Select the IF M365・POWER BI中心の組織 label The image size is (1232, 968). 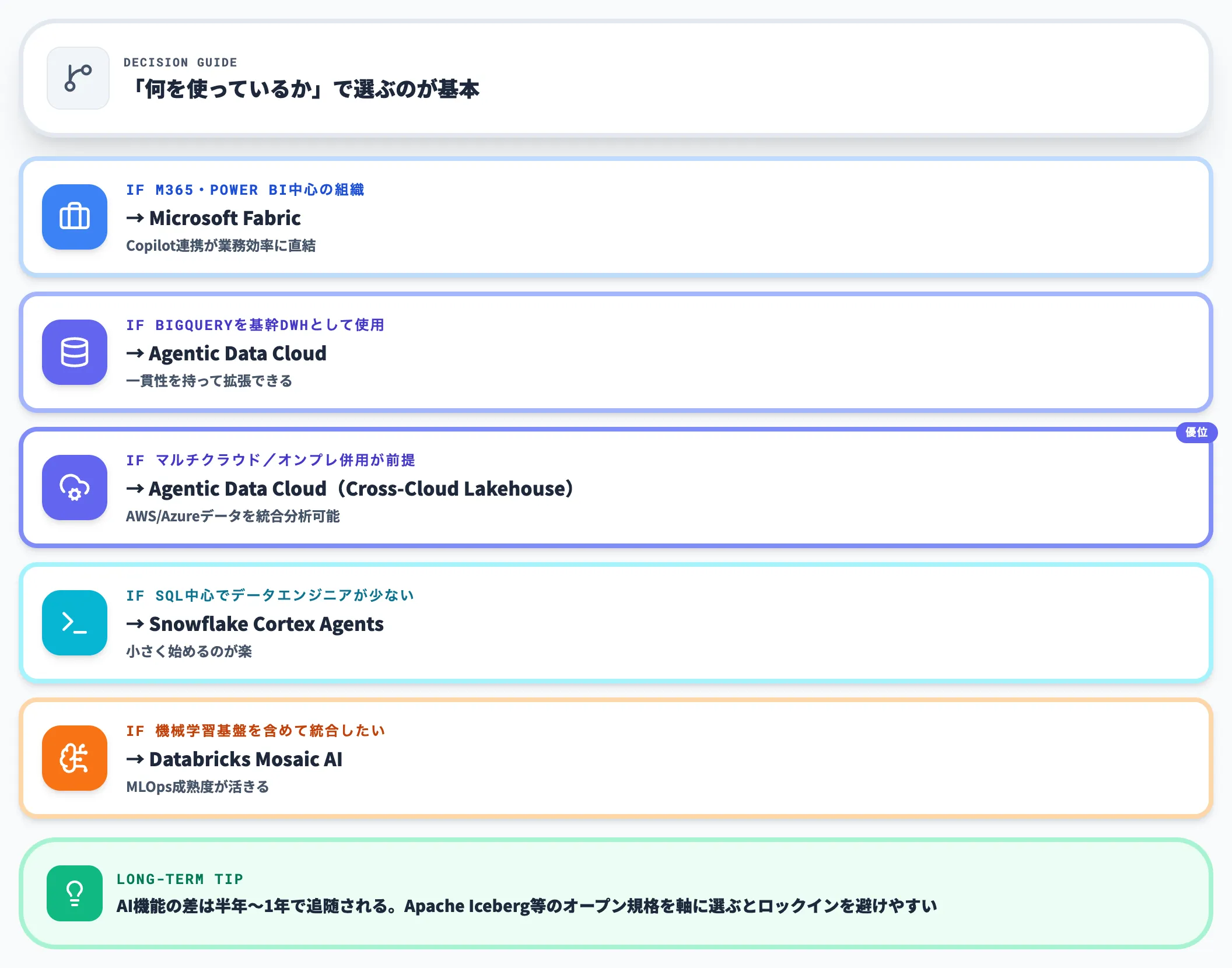[x=246, y=190]
